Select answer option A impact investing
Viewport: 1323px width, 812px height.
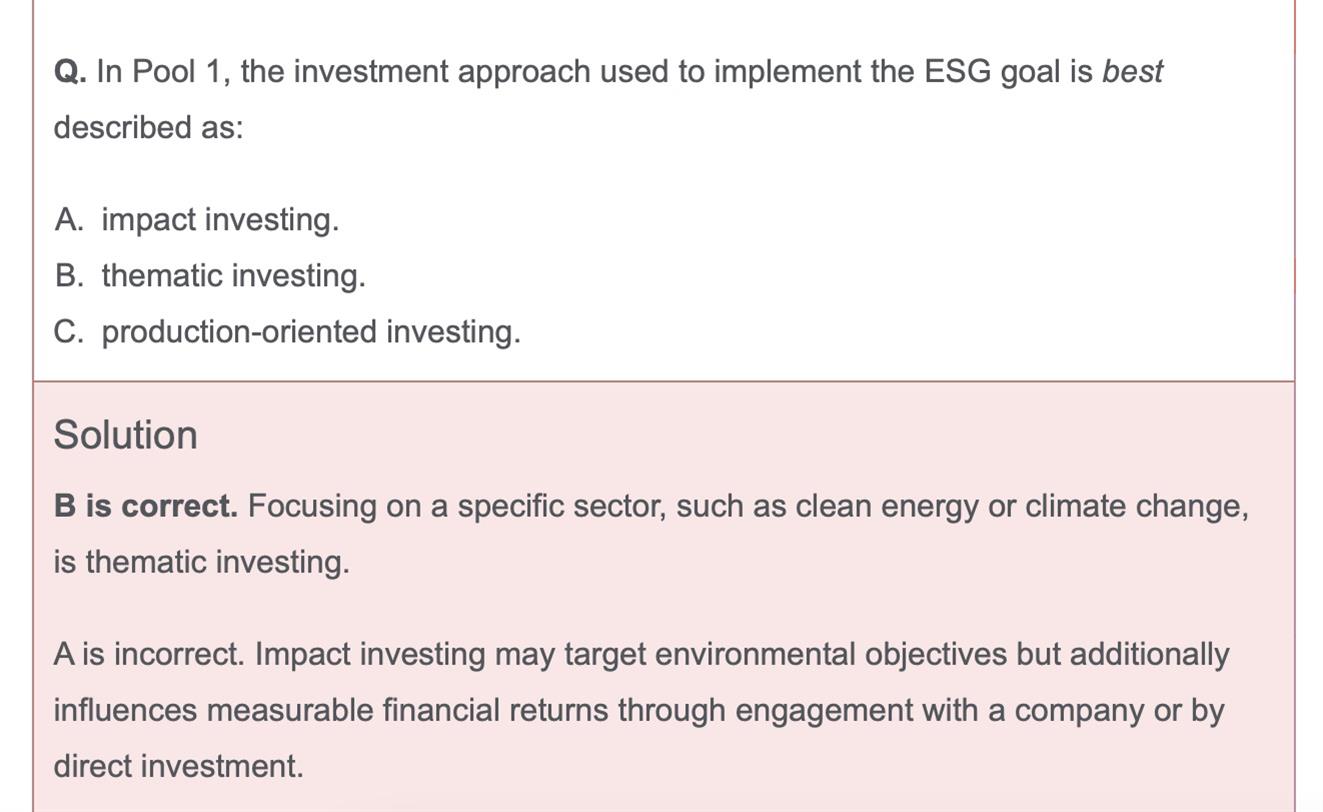pyautogui.click(x=220, y=219)
